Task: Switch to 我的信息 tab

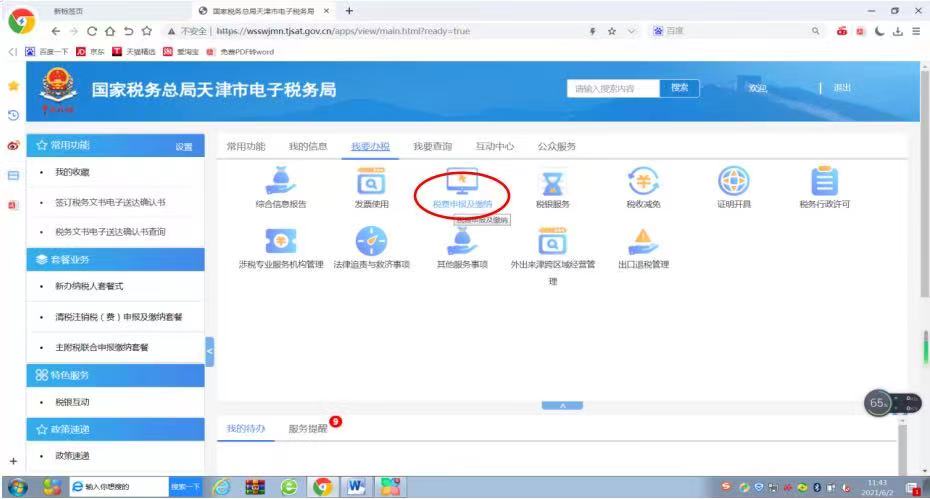Action: (x=308, y=147)
